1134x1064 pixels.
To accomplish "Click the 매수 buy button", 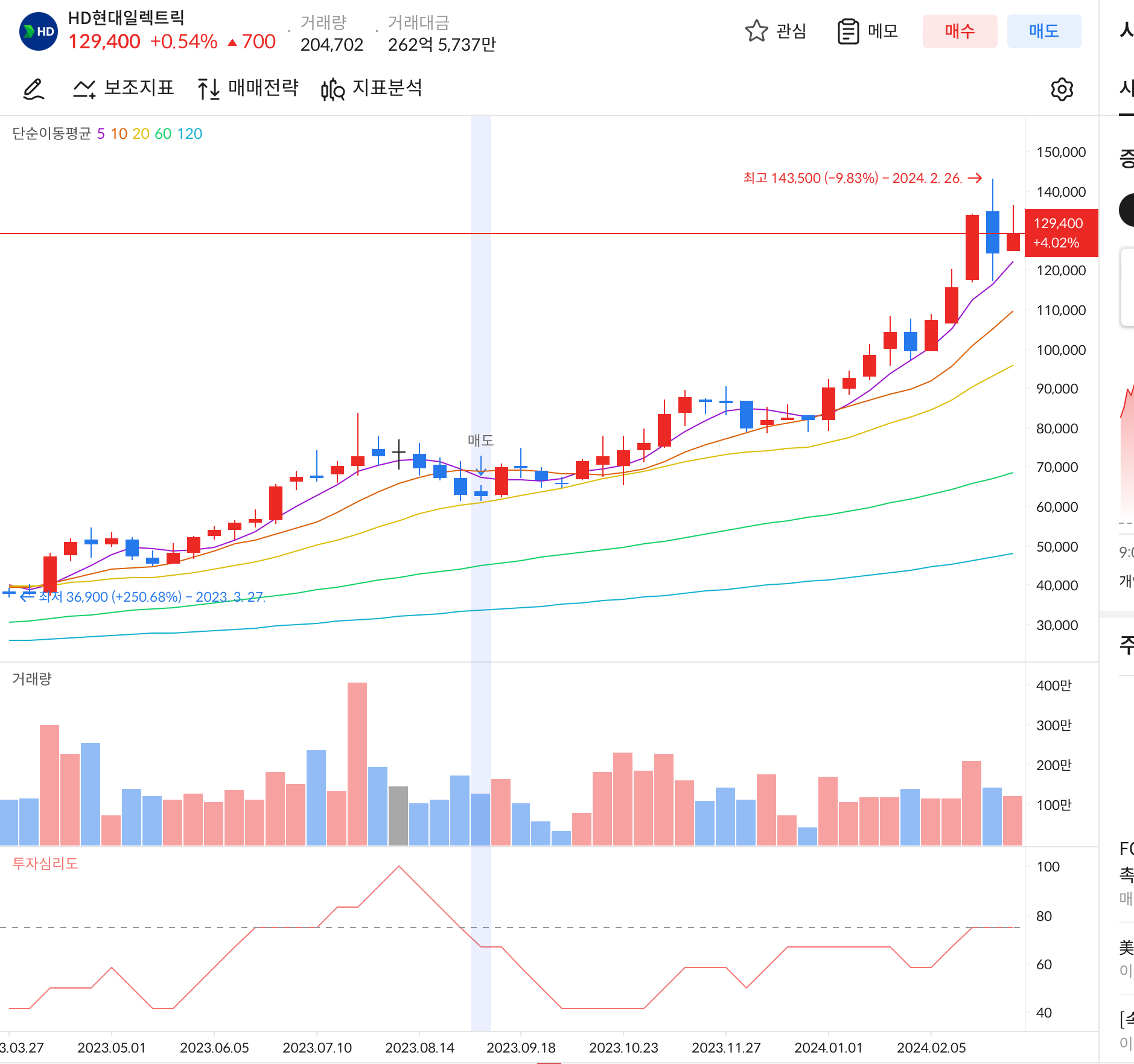I will pyautogui.click(x=960, y=31).
